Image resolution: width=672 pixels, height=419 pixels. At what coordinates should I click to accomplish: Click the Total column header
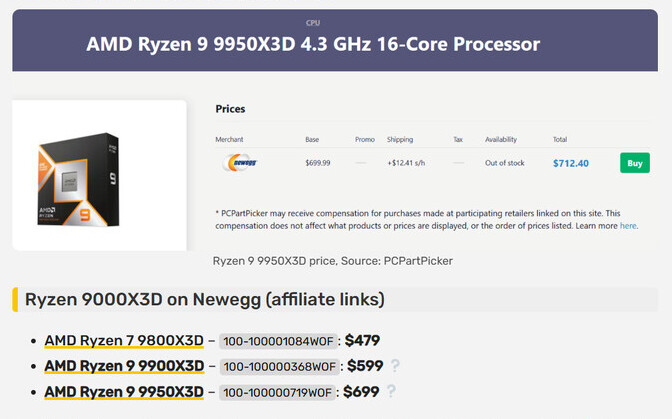click(560, 139)
